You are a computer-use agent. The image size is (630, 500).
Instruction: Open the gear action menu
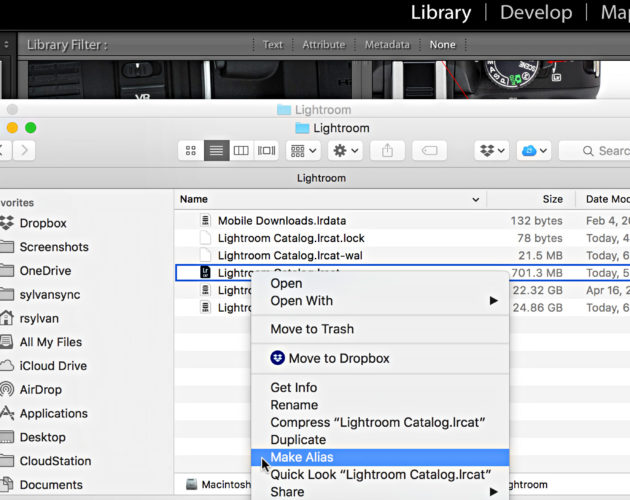click(x=345, y=151)
